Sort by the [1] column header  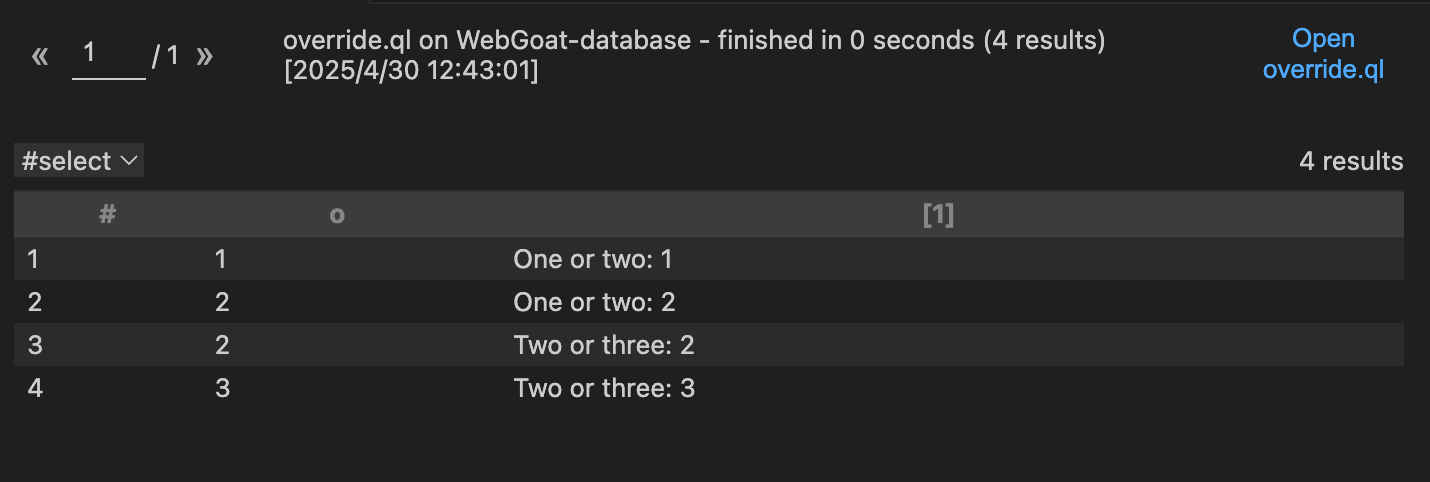[938, 214]
